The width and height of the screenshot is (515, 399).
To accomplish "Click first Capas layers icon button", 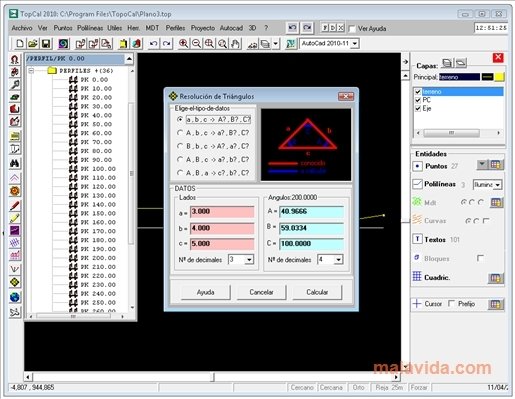I will [x=447, y=63].
